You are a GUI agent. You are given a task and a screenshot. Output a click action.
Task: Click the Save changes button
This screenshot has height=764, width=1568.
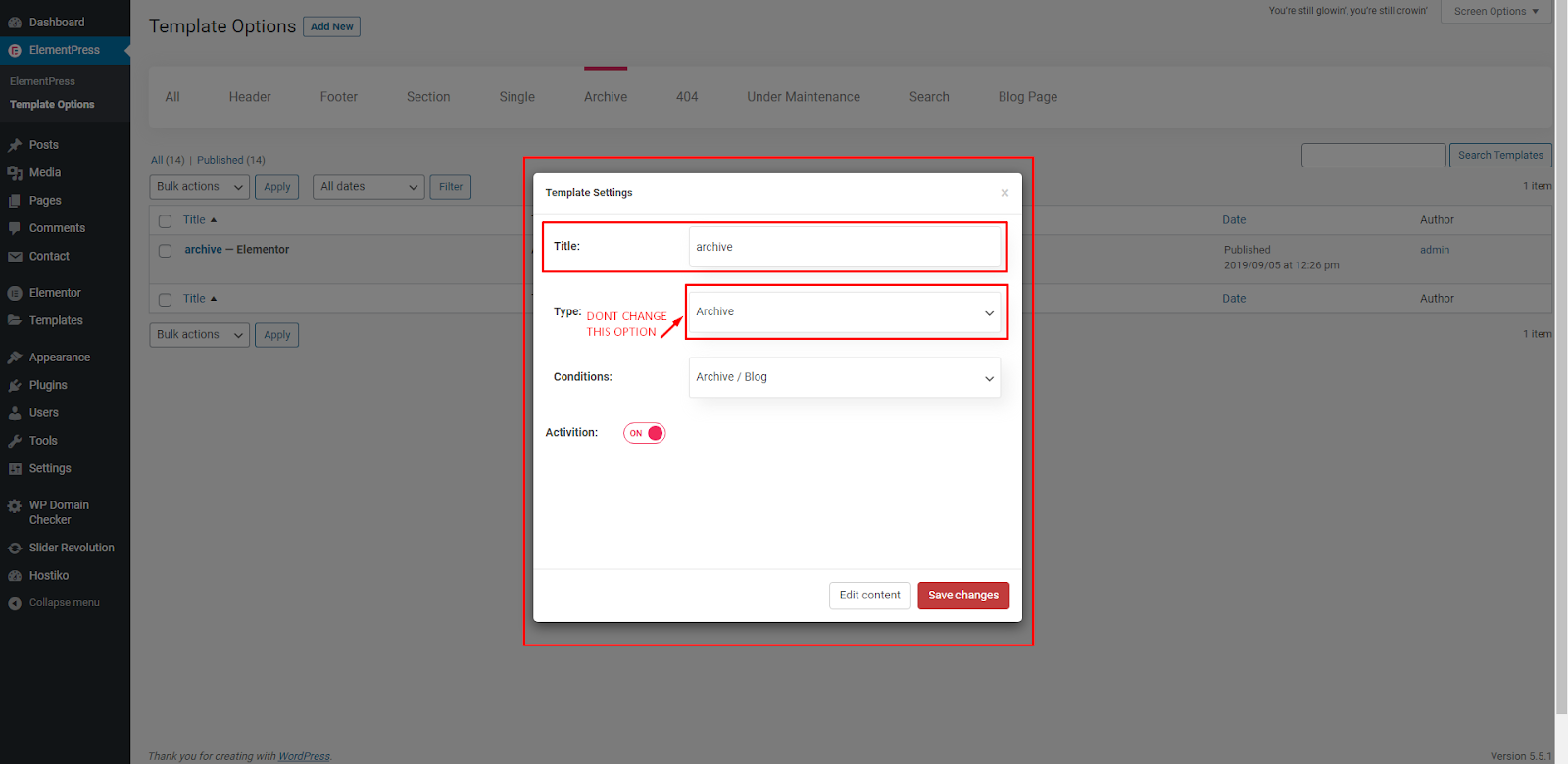click(x=962, y=596)
